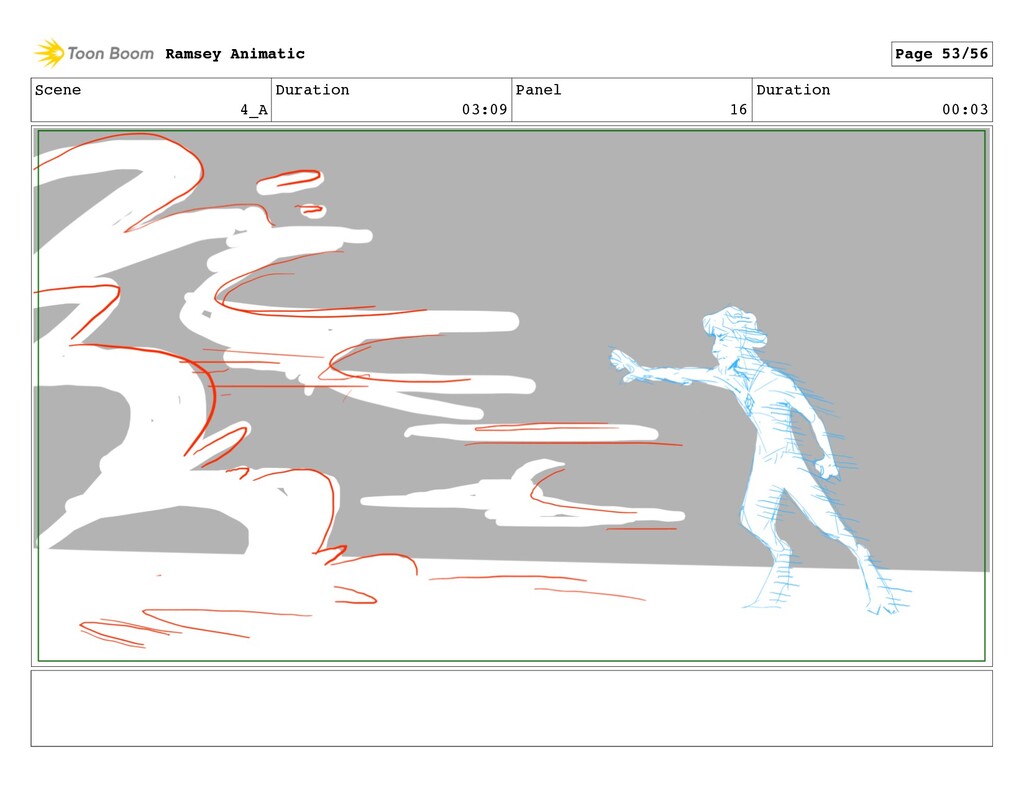Click the empty notes box below the panel
The height and width of the screenshot is (793, 1024).
[x=511, y=708]
